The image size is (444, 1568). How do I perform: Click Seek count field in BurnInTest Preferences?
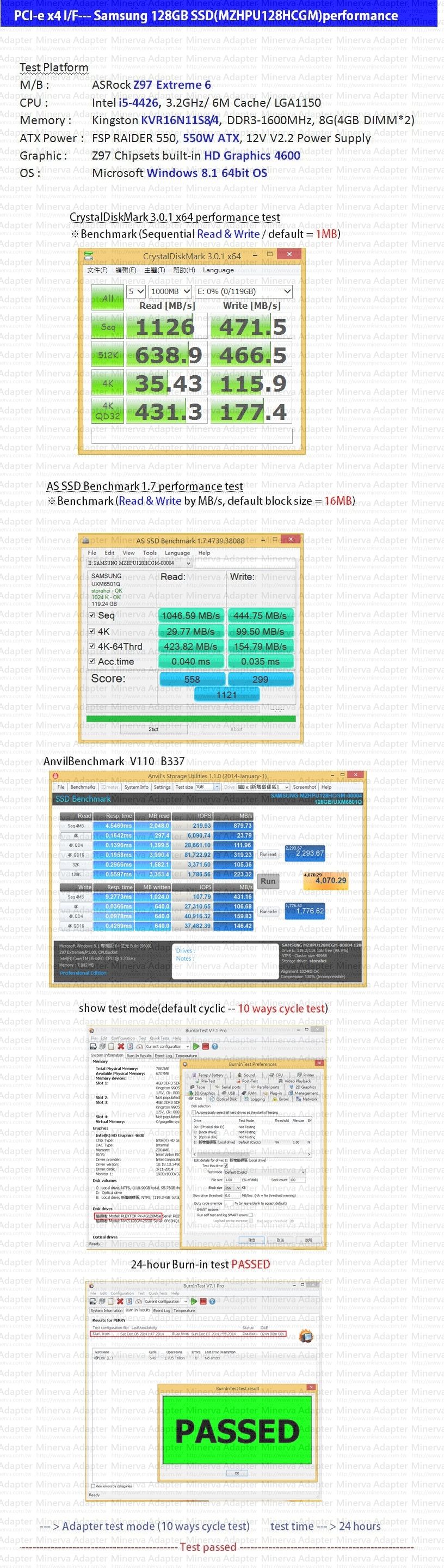(x=298, y=1180)
